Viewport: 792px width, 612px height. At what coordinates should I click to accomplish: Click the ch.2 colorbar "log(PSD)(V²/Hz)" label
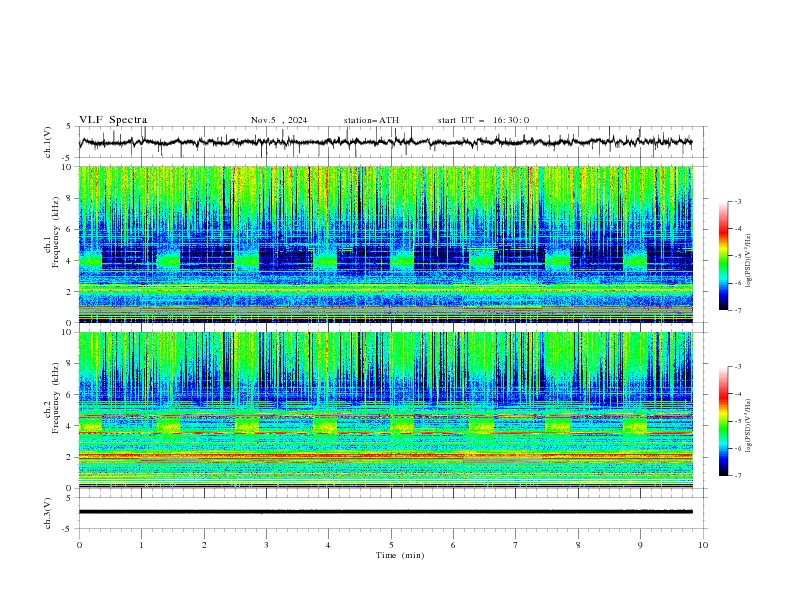[x=749, y=425]
